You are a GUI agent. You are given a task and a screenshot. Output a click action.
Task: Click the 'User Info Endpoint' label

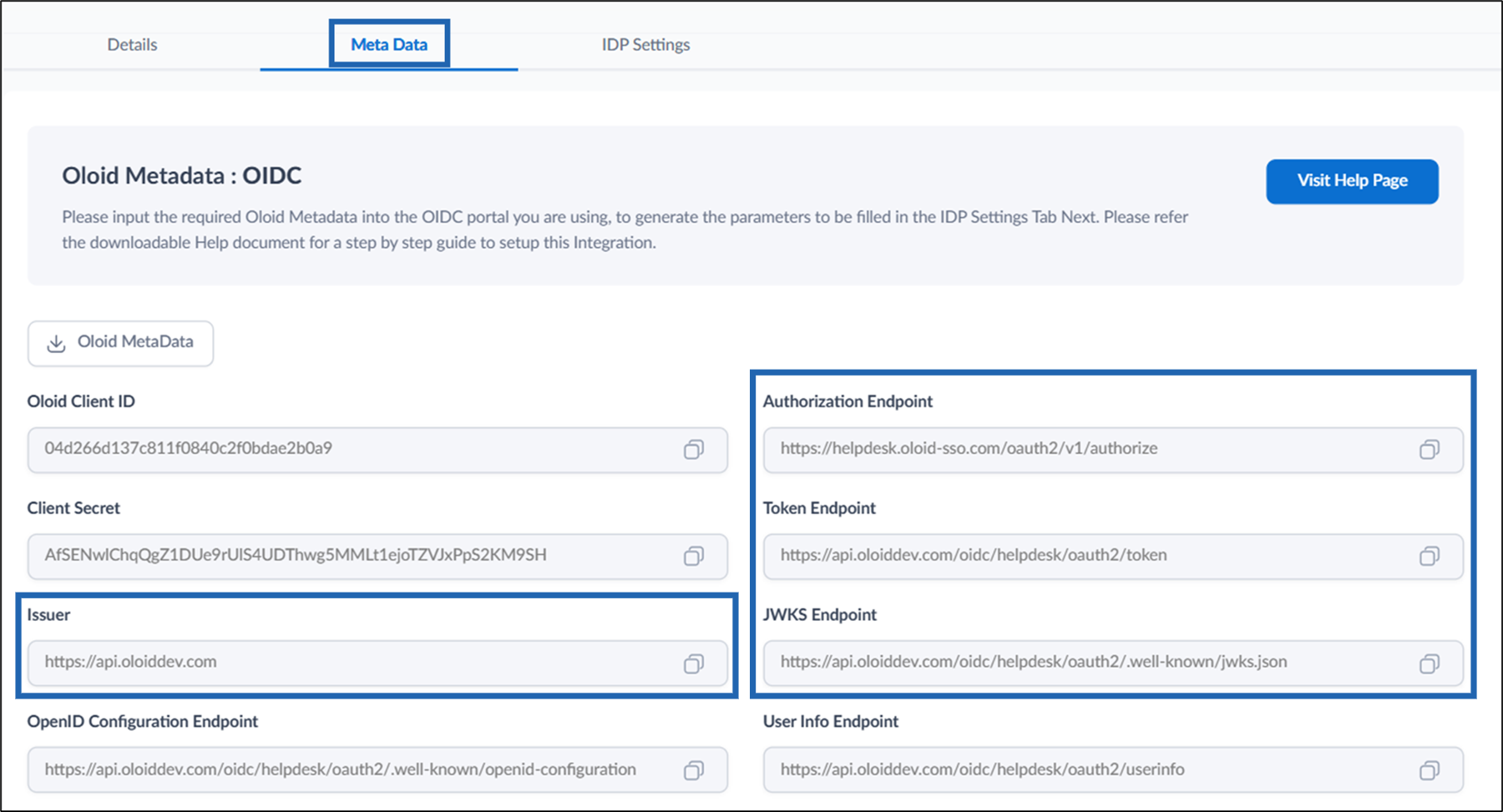click(x=831, y=722)
